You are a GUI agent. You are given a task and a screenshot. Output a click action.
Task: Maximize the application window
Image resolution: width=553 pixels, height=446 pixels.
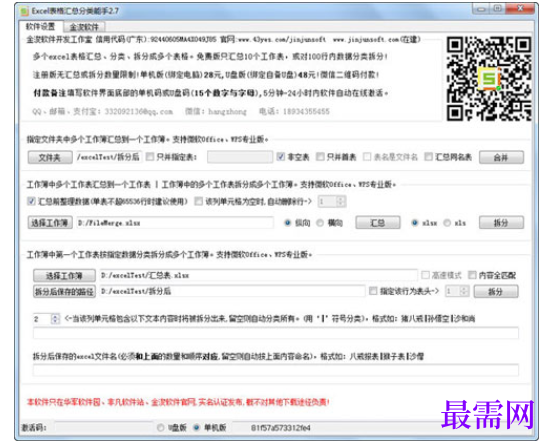coord(497,9)
